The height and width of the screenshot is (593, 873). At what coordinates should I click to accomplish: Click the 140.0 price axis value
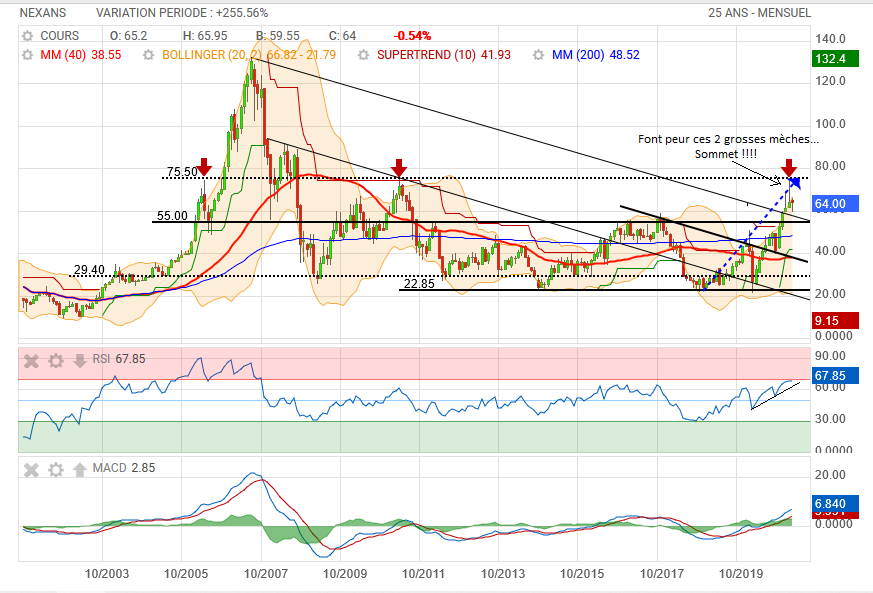830,39
